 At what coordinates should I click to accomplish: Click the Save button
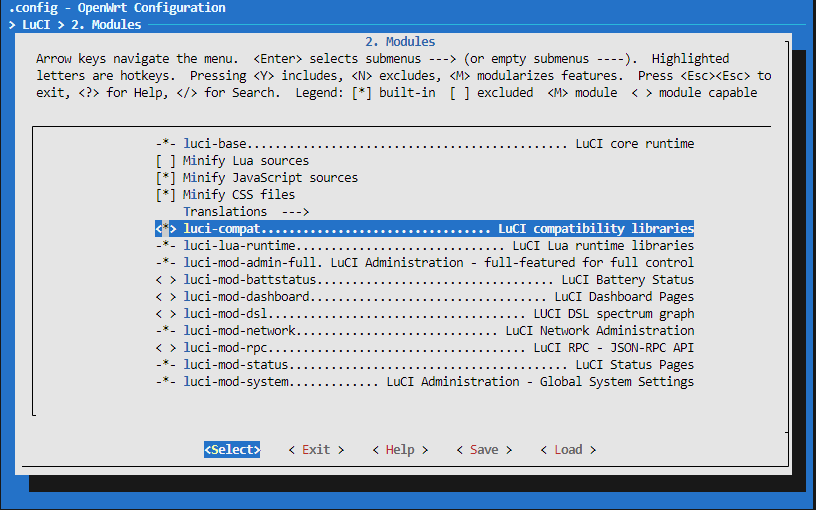point(484,450)
